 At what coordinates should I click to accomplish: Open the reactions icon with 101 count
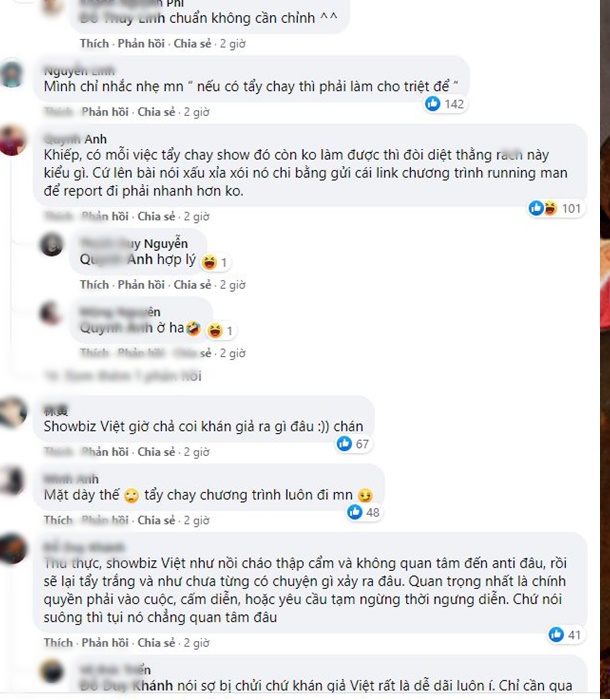pyautogui.click(x=543, y=208)
